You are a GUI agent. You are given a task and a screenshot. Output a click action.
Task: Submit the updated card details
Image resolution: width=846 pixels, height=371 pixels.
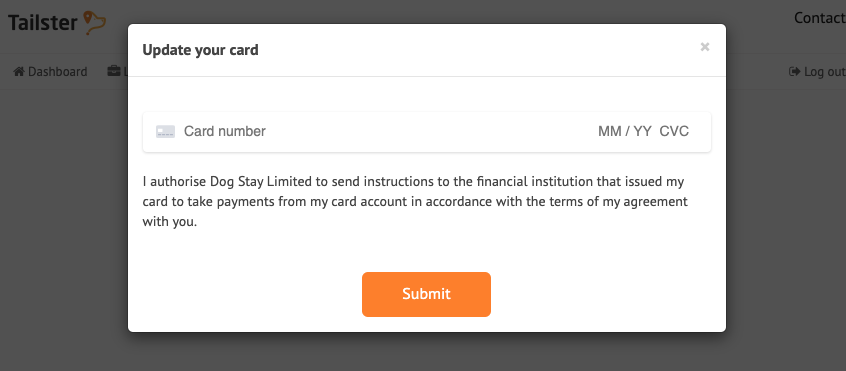click(x=426, y=294)
